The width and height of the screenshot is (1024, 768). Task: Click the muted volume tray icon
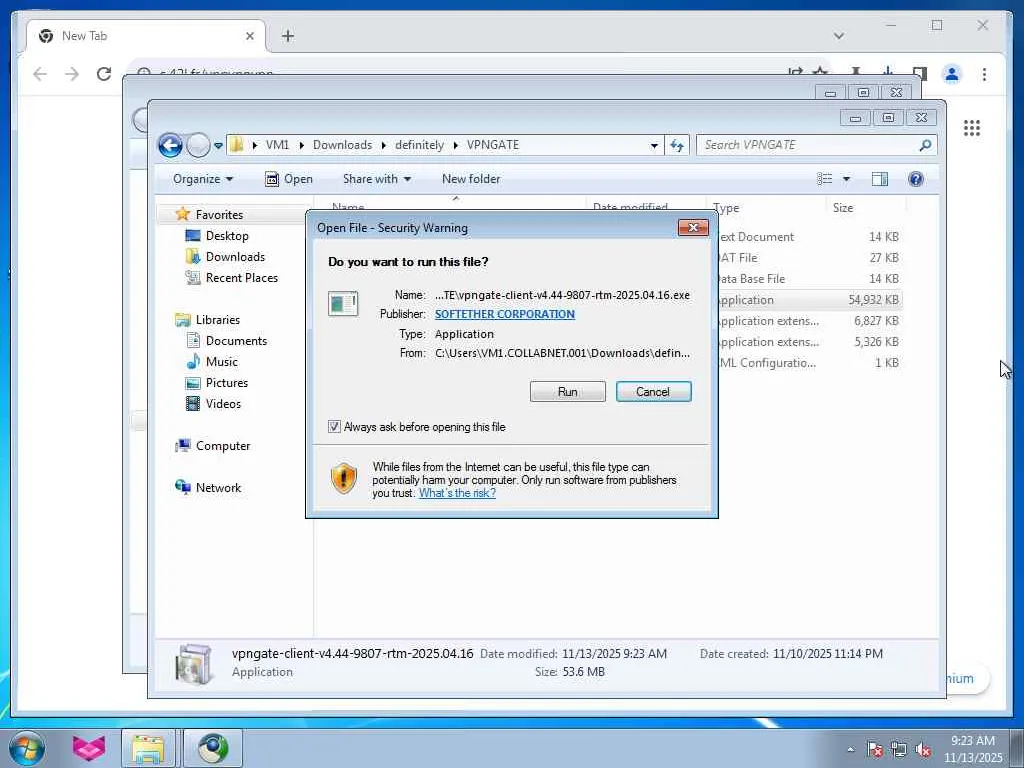923,749
